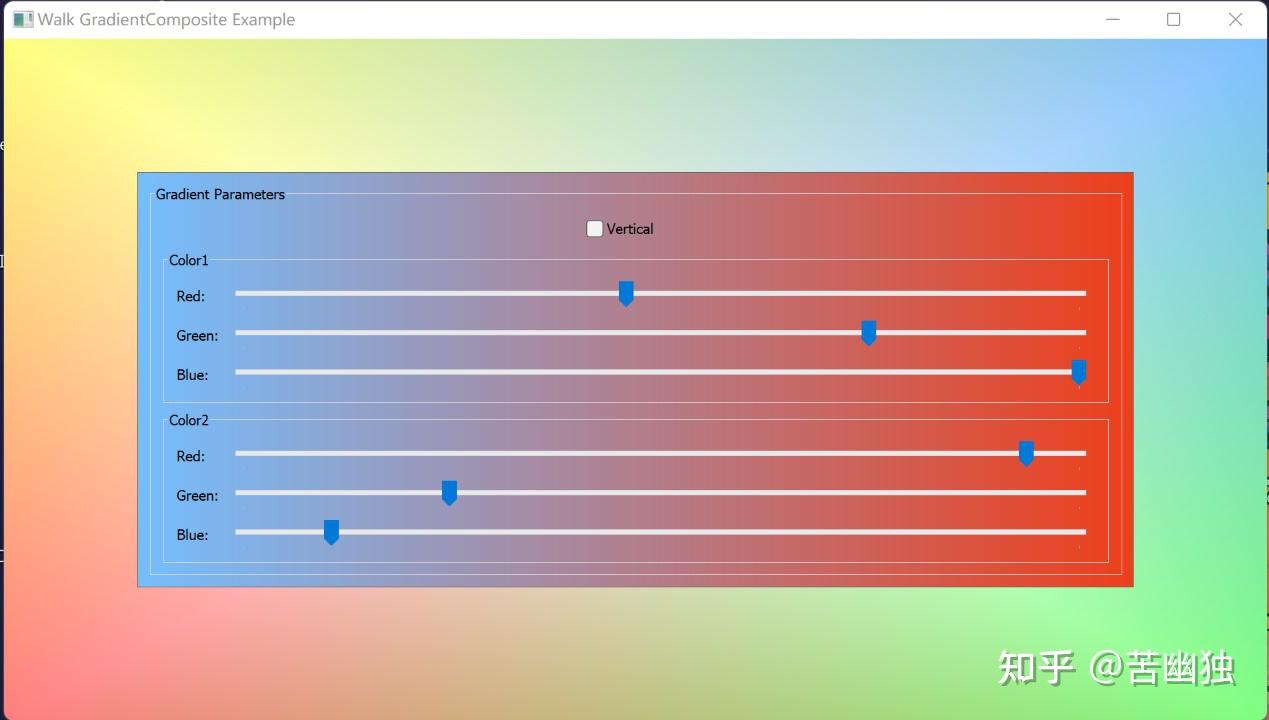
Task: Click the Color1 Green slider thumb
Action: click(x=869, y=333)
